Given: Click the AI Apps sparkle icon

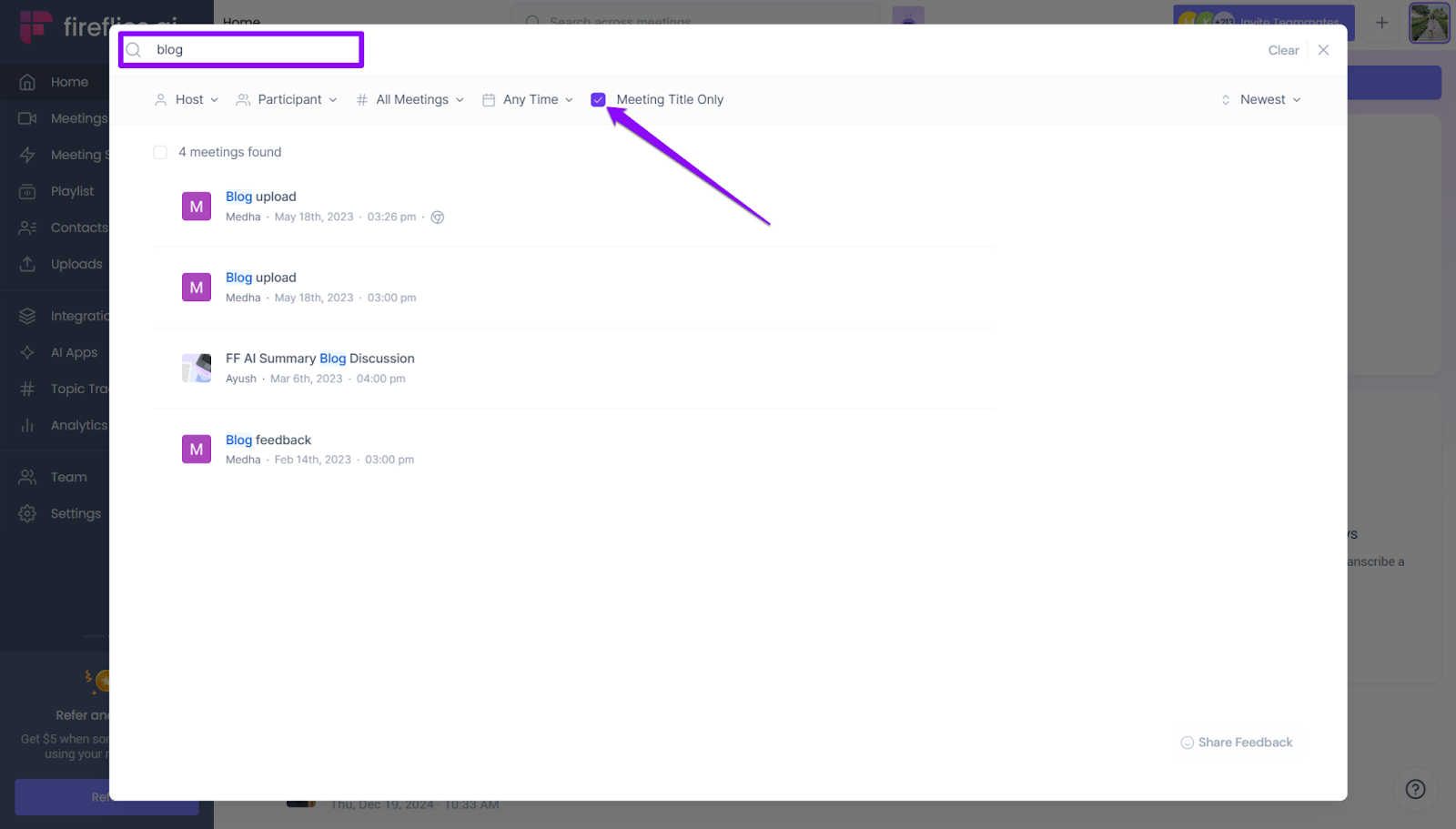Looking at the screenshot, I should coord(27,352).
